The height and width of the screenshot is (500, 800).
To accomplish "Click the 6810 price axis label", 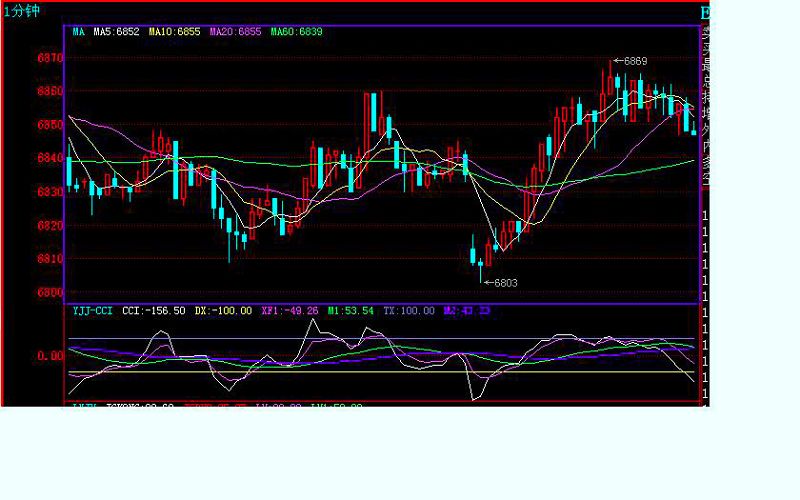I will pyautogui.click(x=50, y=259).
